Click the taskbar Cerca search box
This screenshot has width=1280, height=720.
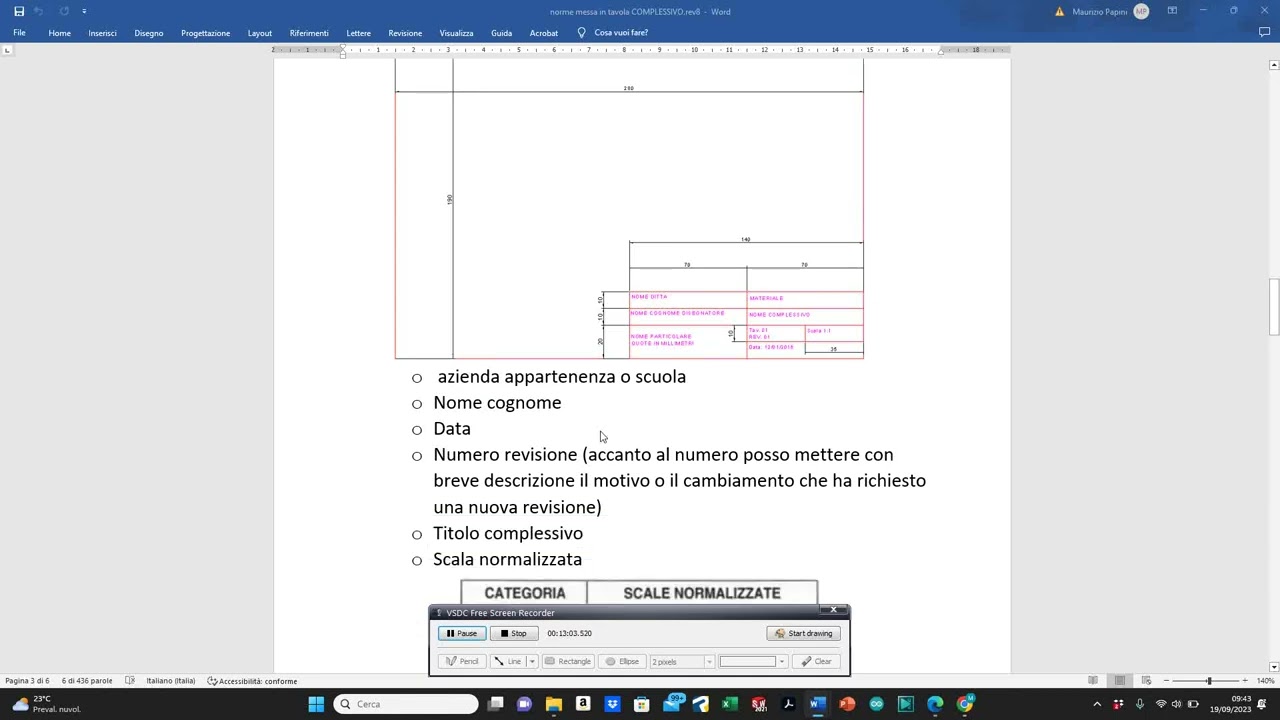pos(406,704)
